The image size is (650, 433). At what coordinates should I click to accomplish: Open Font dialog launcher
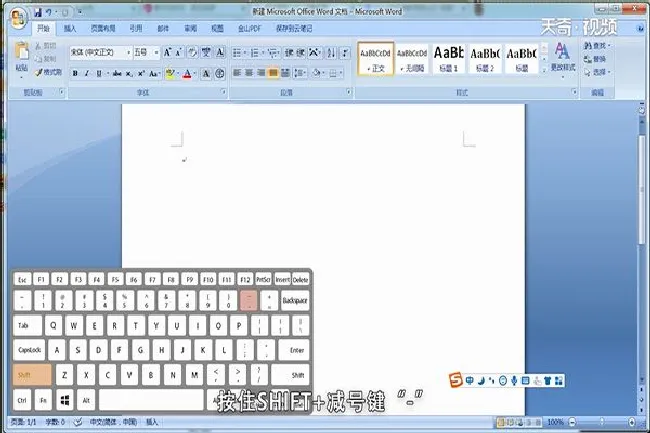pyautogui.click(x=223, y=92)
